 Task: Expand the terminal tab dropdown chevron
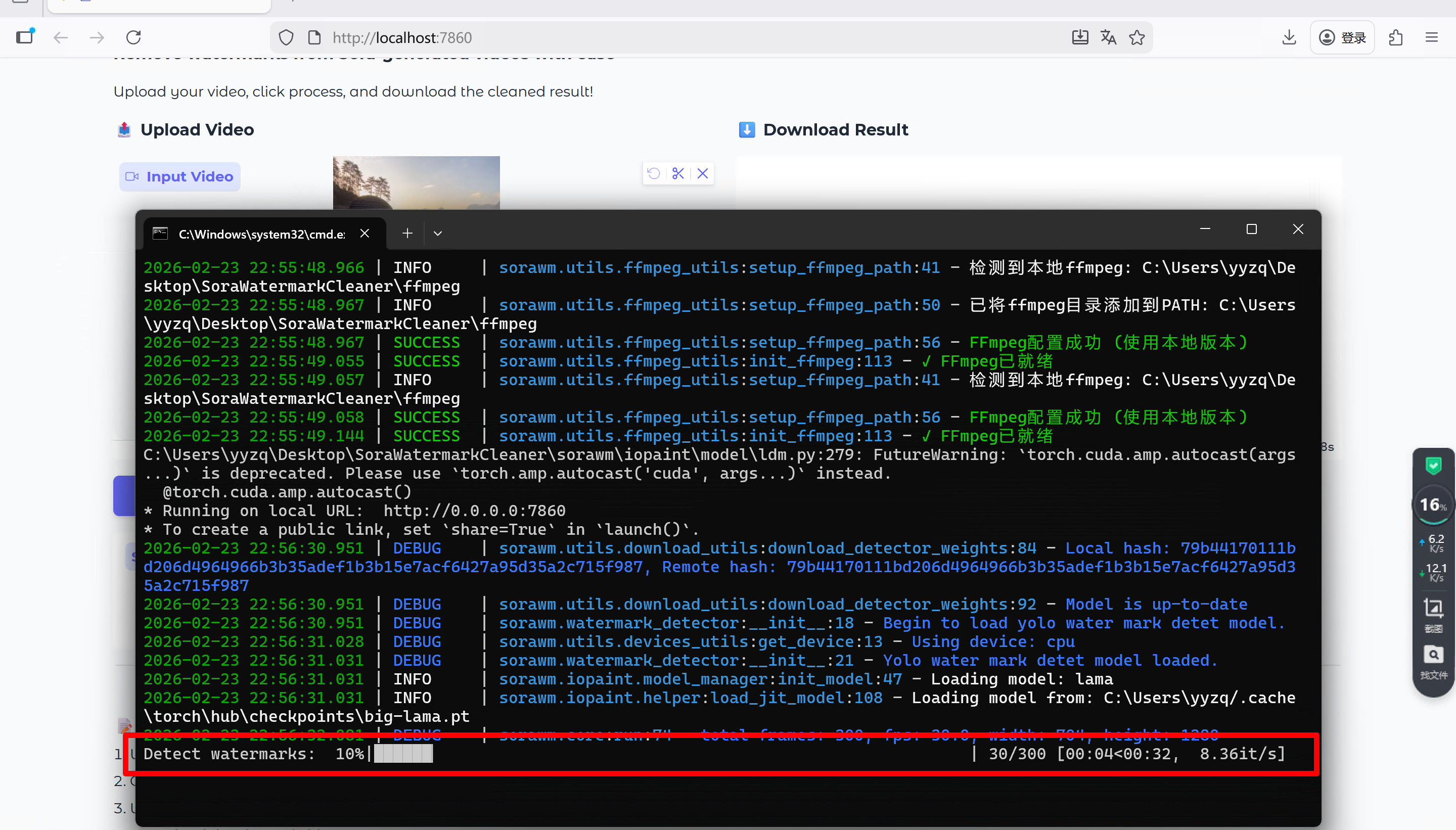pos(438,234)
